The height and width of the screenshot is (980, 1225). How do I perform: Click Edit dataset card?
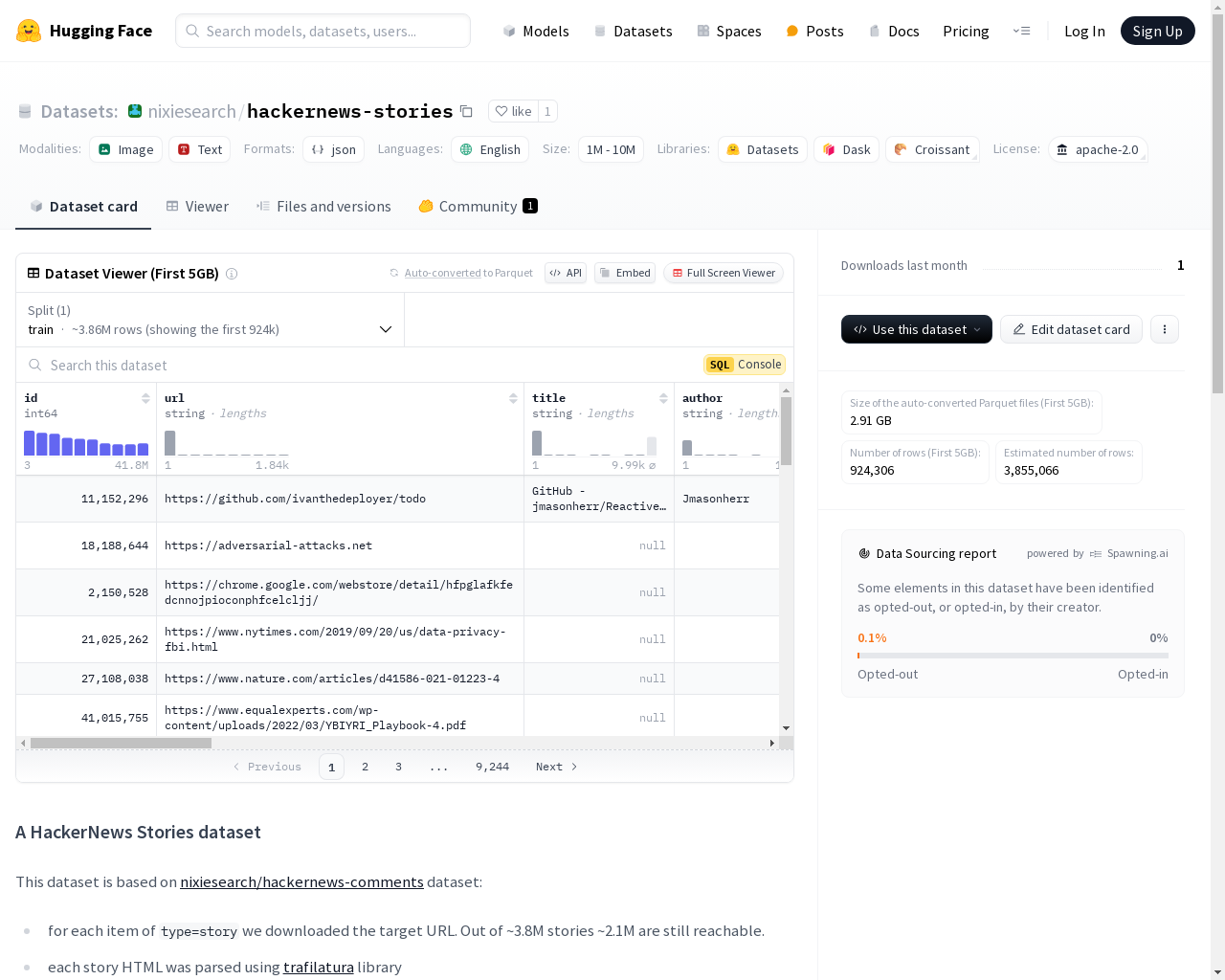(1071, 329)
